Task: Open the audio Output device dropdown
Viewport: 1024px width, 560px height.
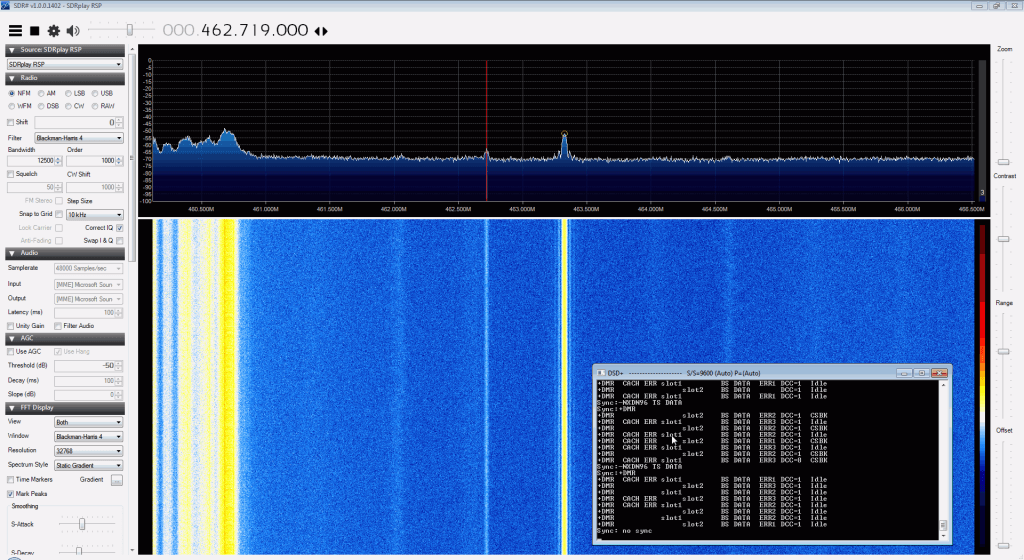Action: 88,299
